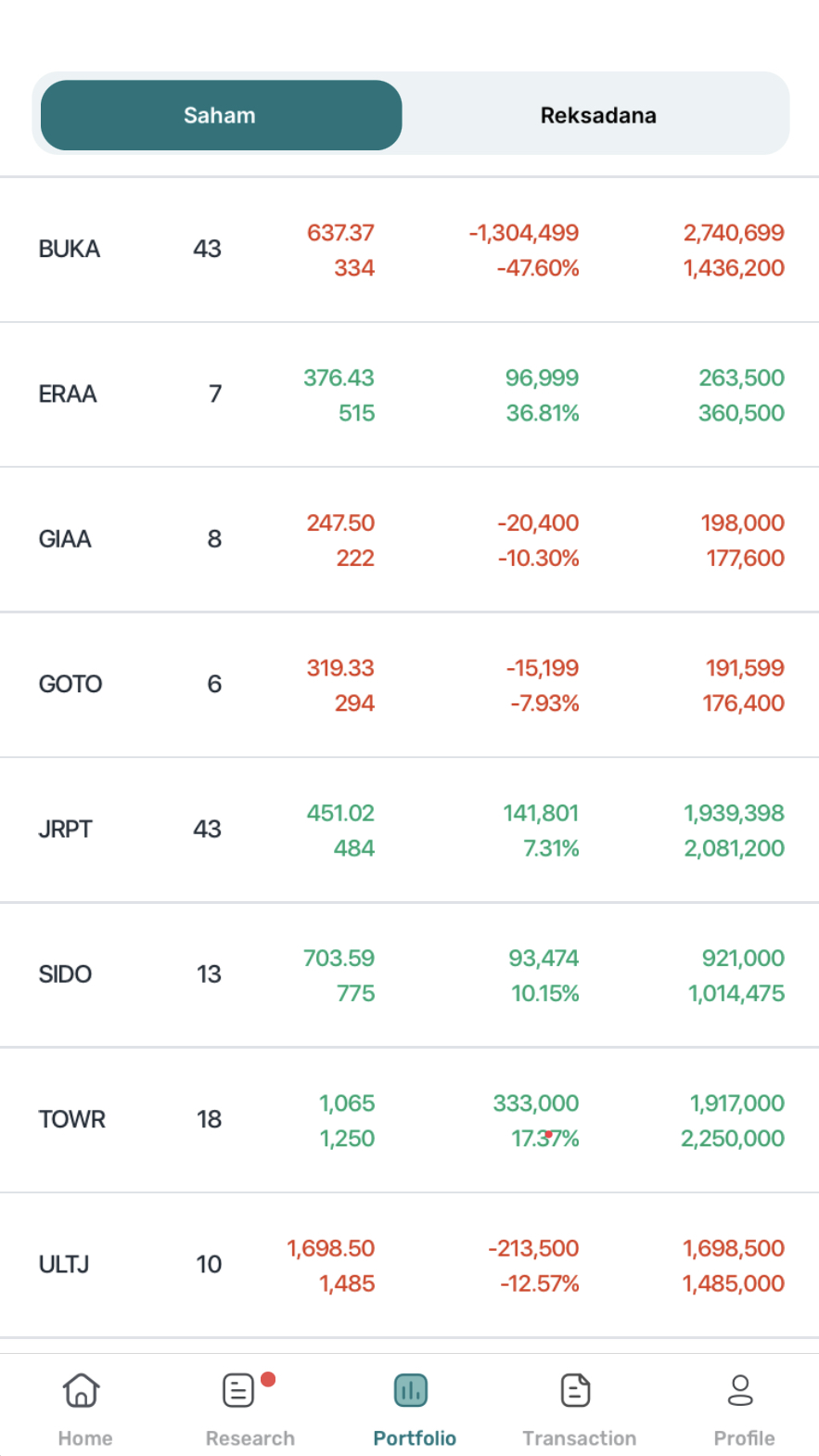Tap TOWR profit amount 333,000
Screen dimensions: 819x1456
click(x=535, y=1102)
